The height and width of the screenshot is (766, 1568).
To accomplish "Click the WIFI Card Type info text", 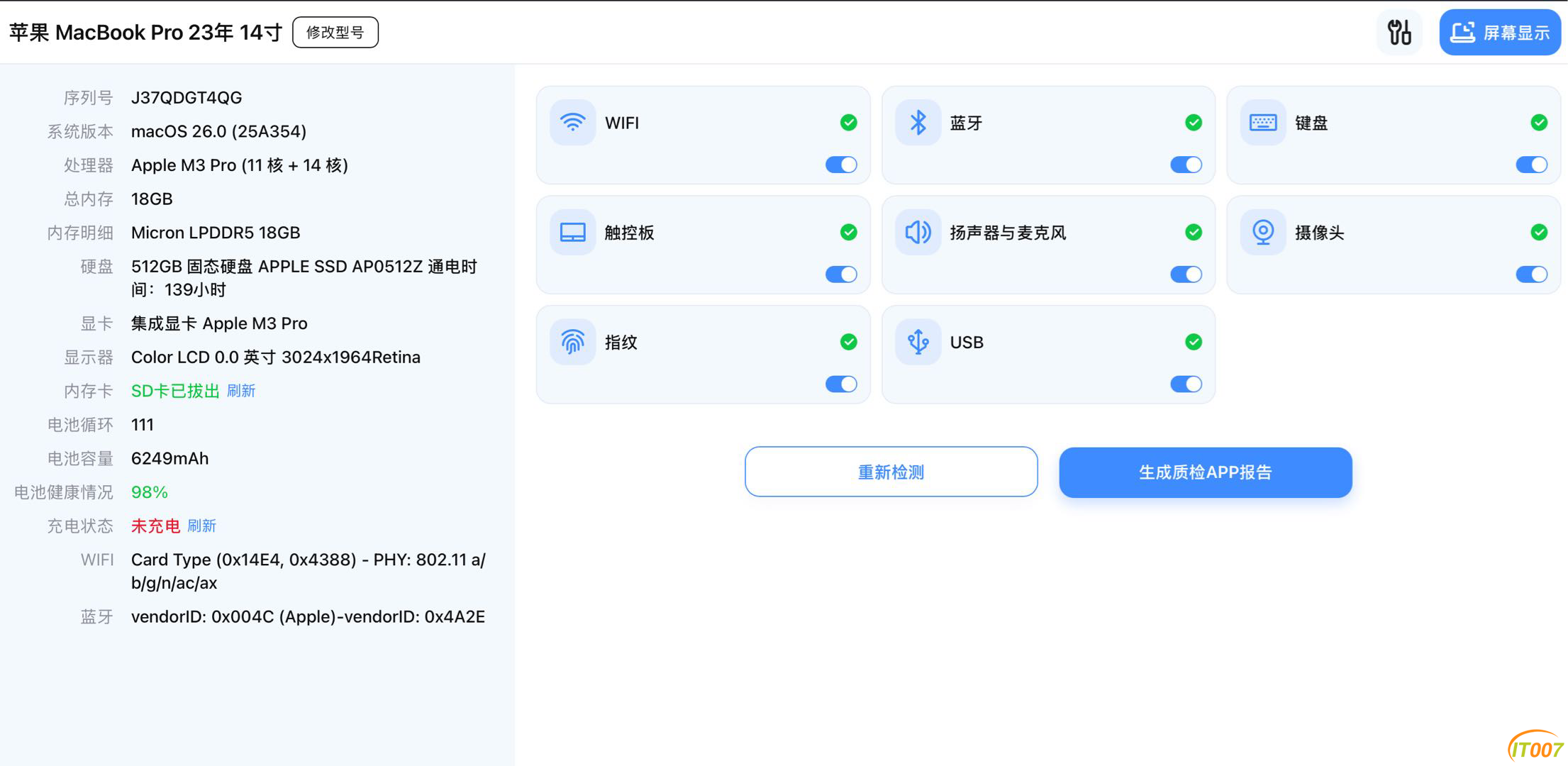I will coord(308,571).
